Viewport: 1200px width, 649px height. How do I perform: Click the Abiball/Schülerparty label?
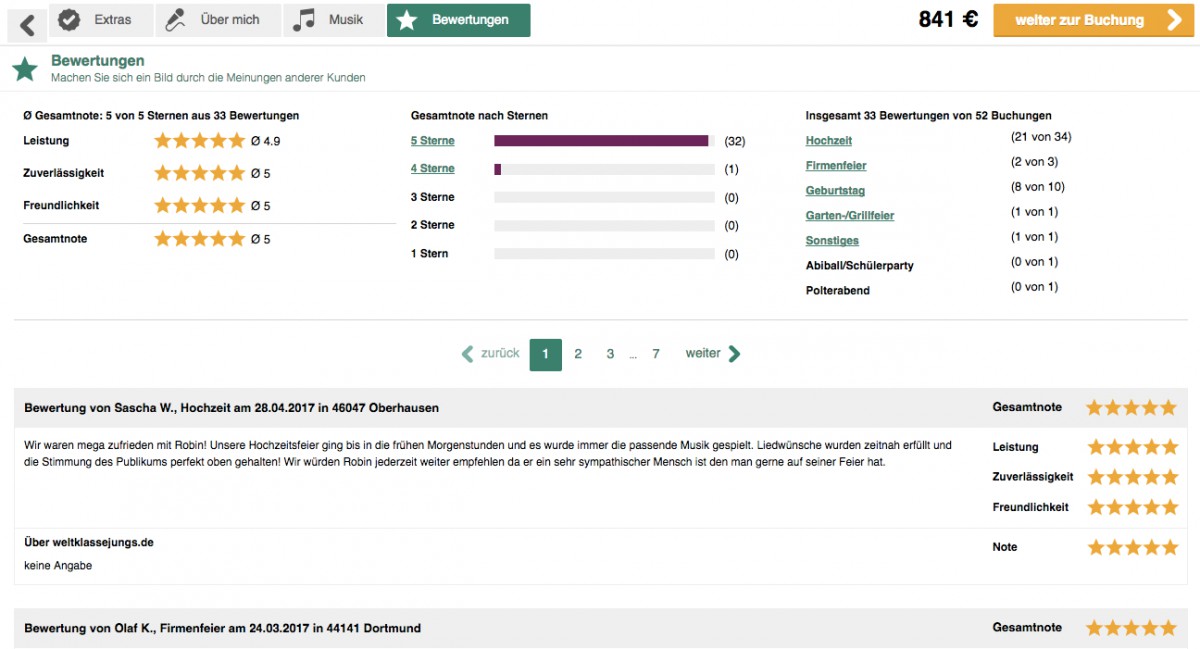pos(860,266)
